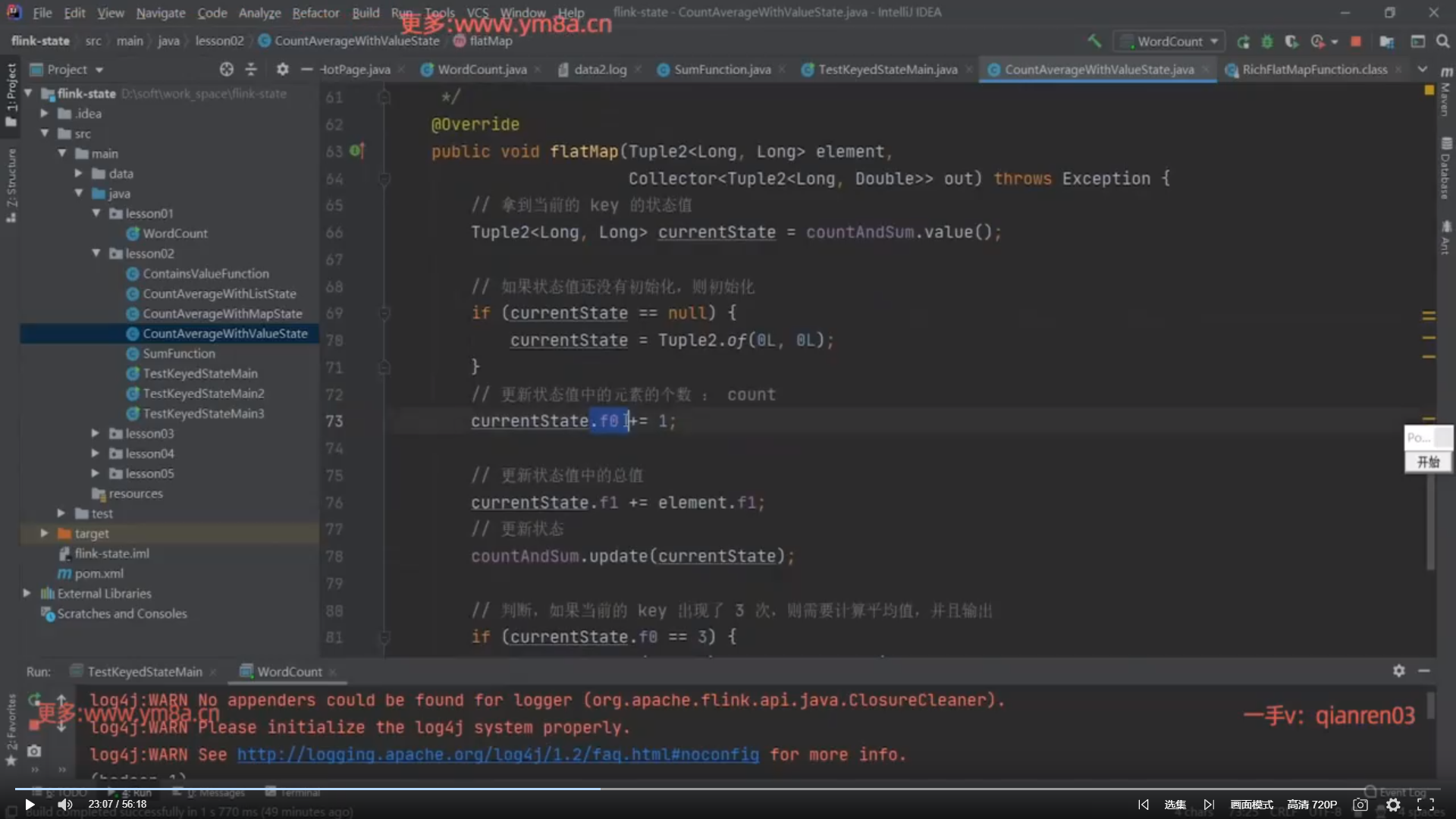Click the Project panel settings gear
This screenshot has width=1456, height=819.
(282, 69)
